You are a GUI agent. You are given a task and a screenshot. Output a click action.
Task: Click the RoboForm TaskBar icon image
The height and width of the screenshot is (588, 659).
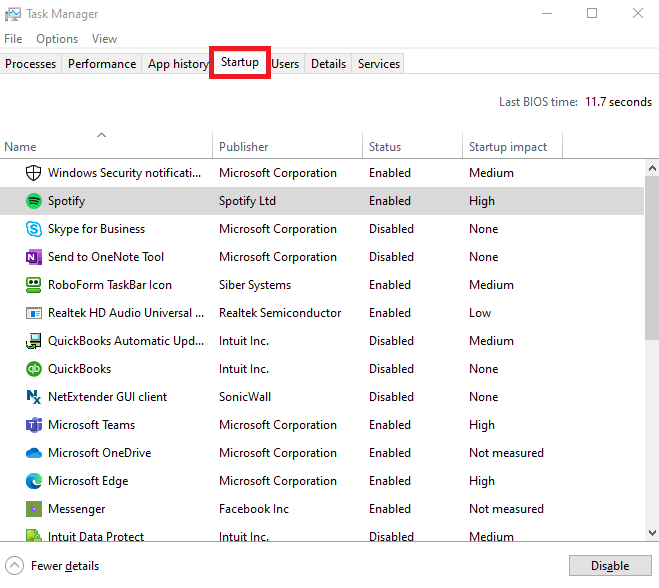[x=34, y=285]
